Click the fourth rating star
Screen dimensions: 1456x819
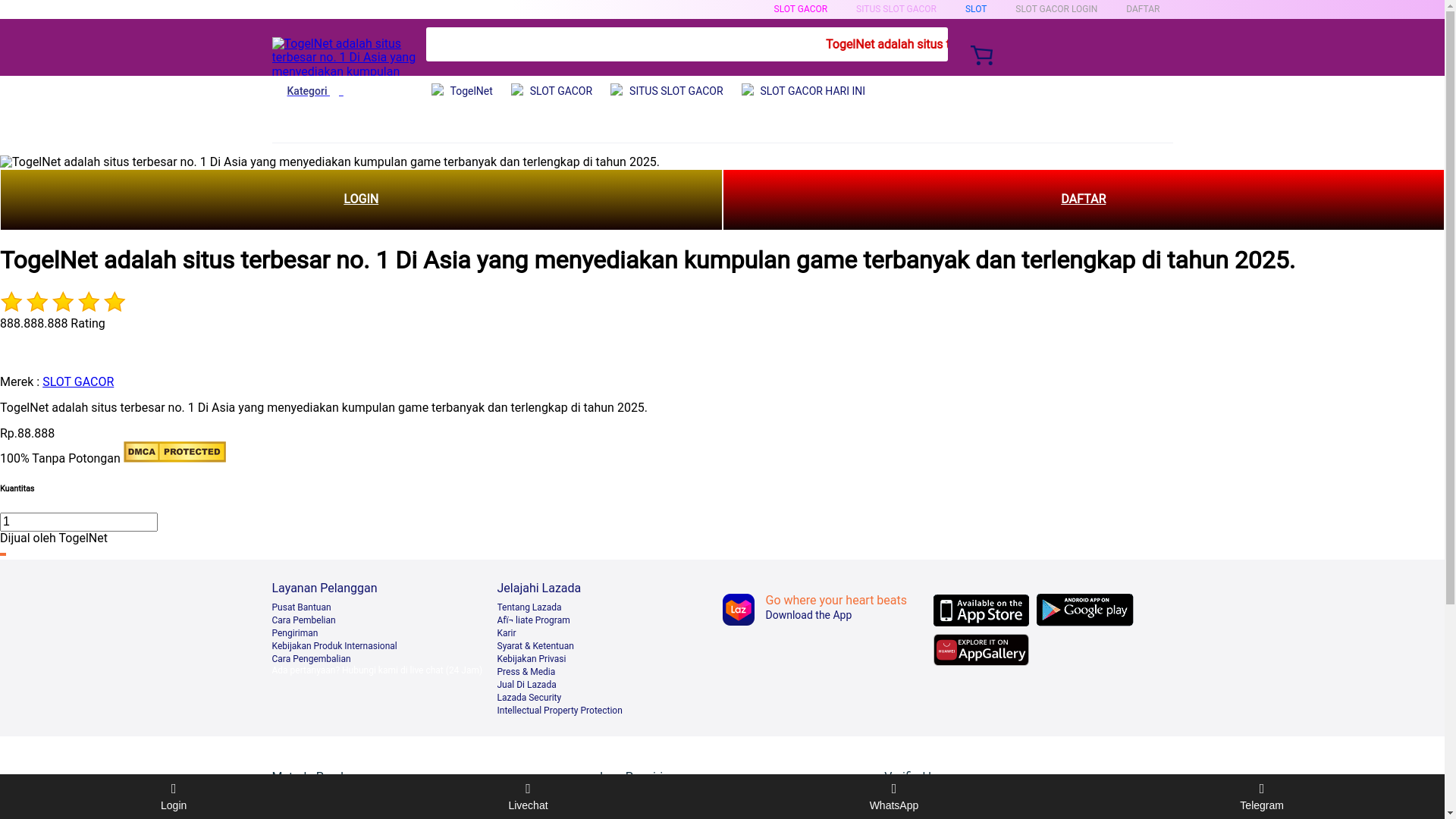pyautogui.click(x=89, y=302)
